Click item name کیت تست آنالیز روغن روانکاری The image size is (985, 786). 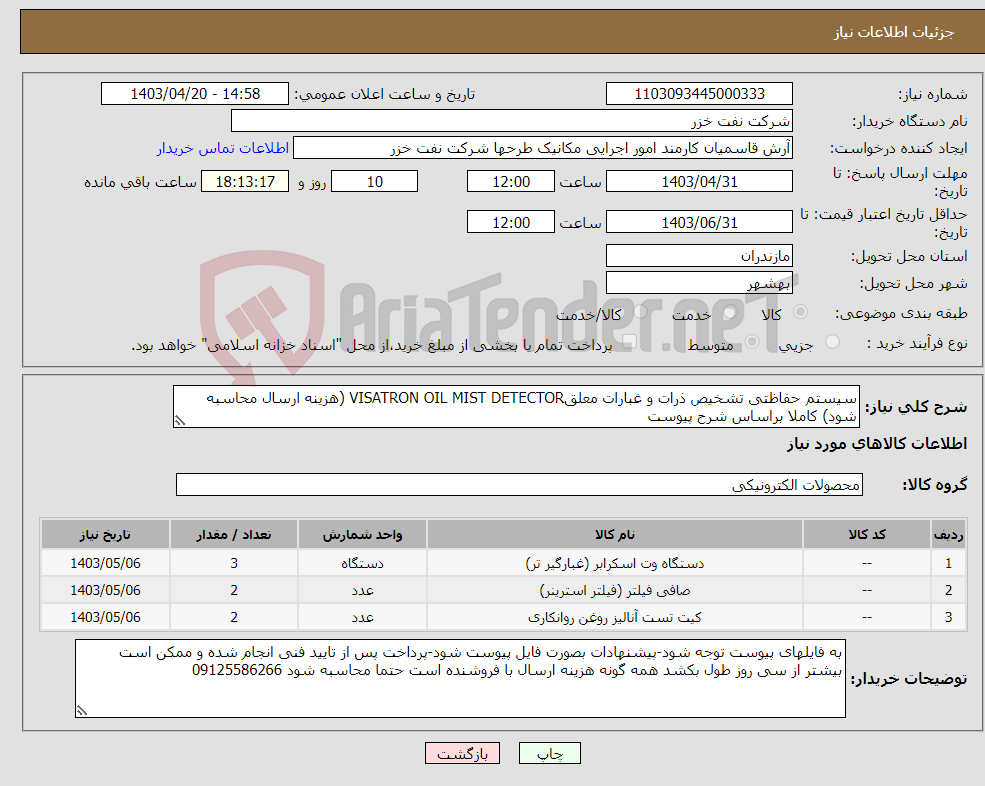(x=614, y=618)
